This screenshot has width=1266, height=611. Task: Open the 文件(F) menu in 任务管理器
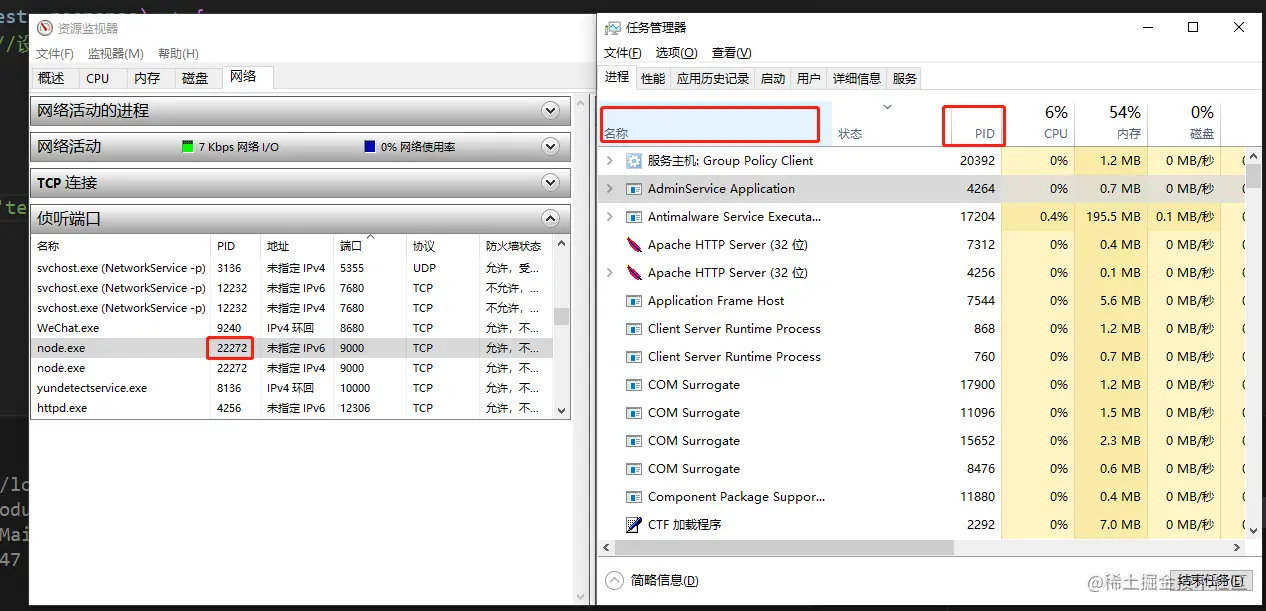623,53
